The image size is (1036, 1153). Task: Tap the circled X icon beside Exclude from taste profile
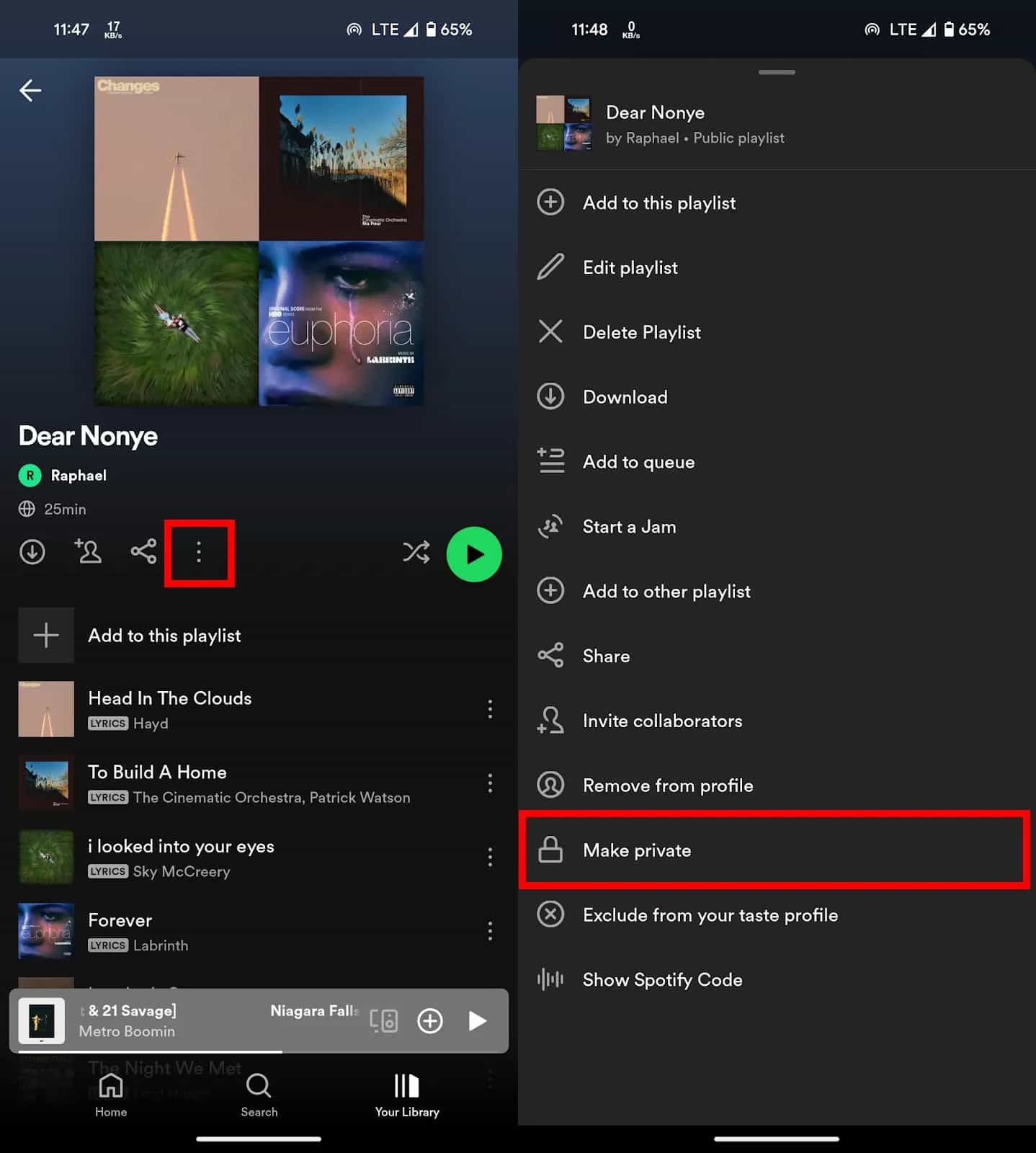coord(550,914)
